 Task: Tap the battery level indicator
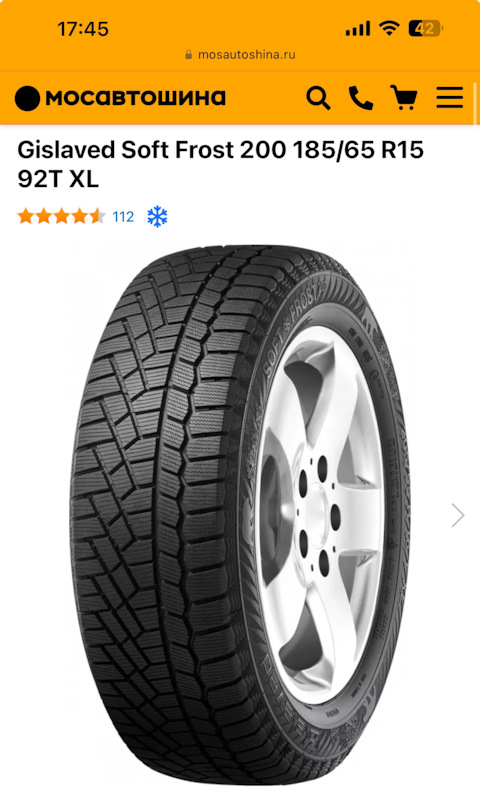click(426, 28)
